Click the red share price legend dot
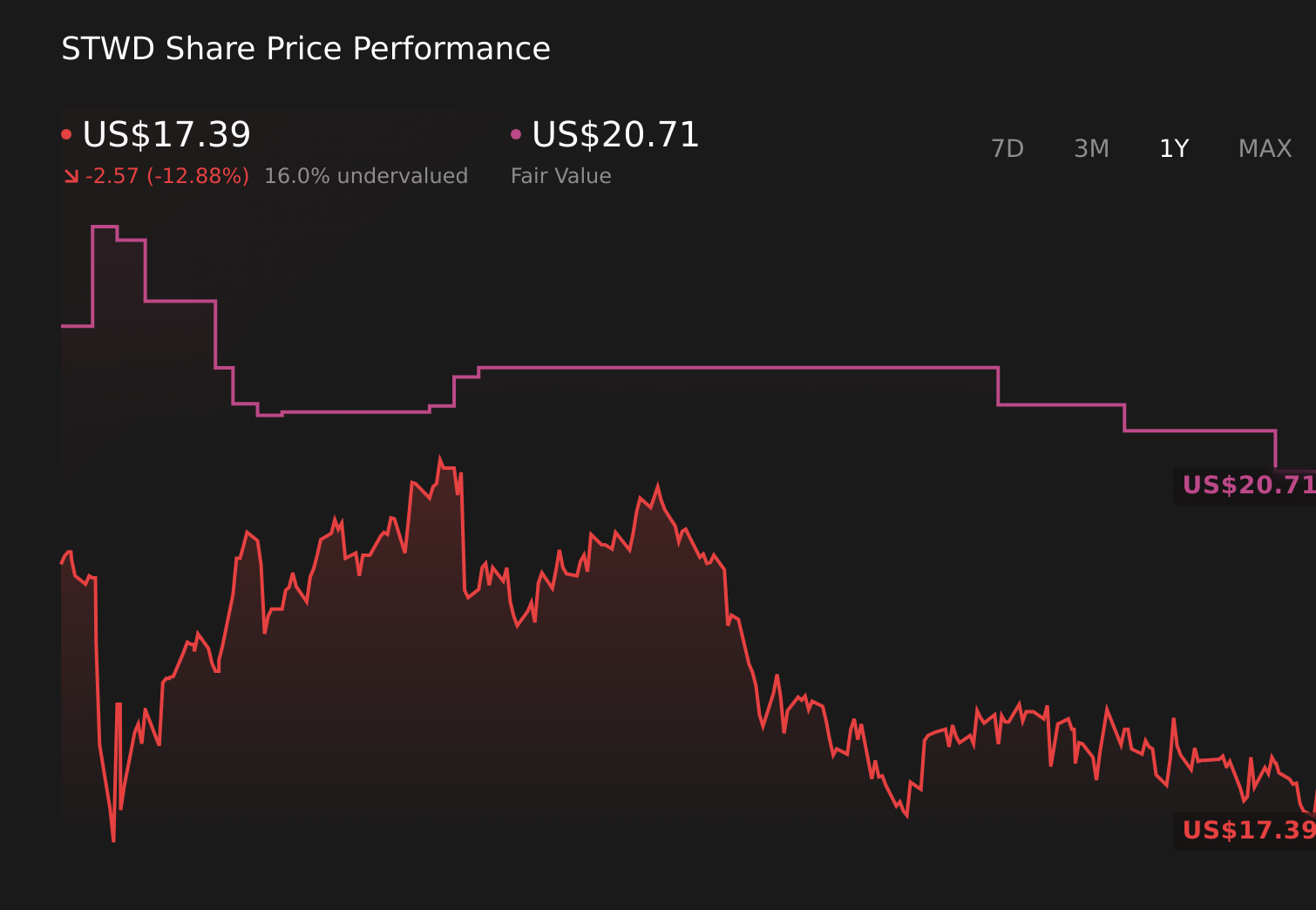Image resolution: width=1316 pixels, height=910 pixels. pos(68,132)
